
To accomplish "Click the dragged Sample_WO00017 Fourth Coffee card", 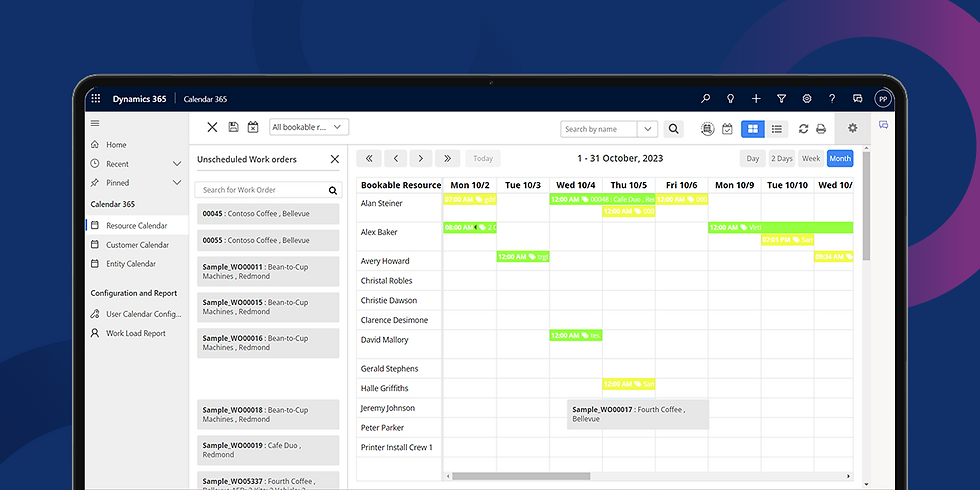I will 638,414.
